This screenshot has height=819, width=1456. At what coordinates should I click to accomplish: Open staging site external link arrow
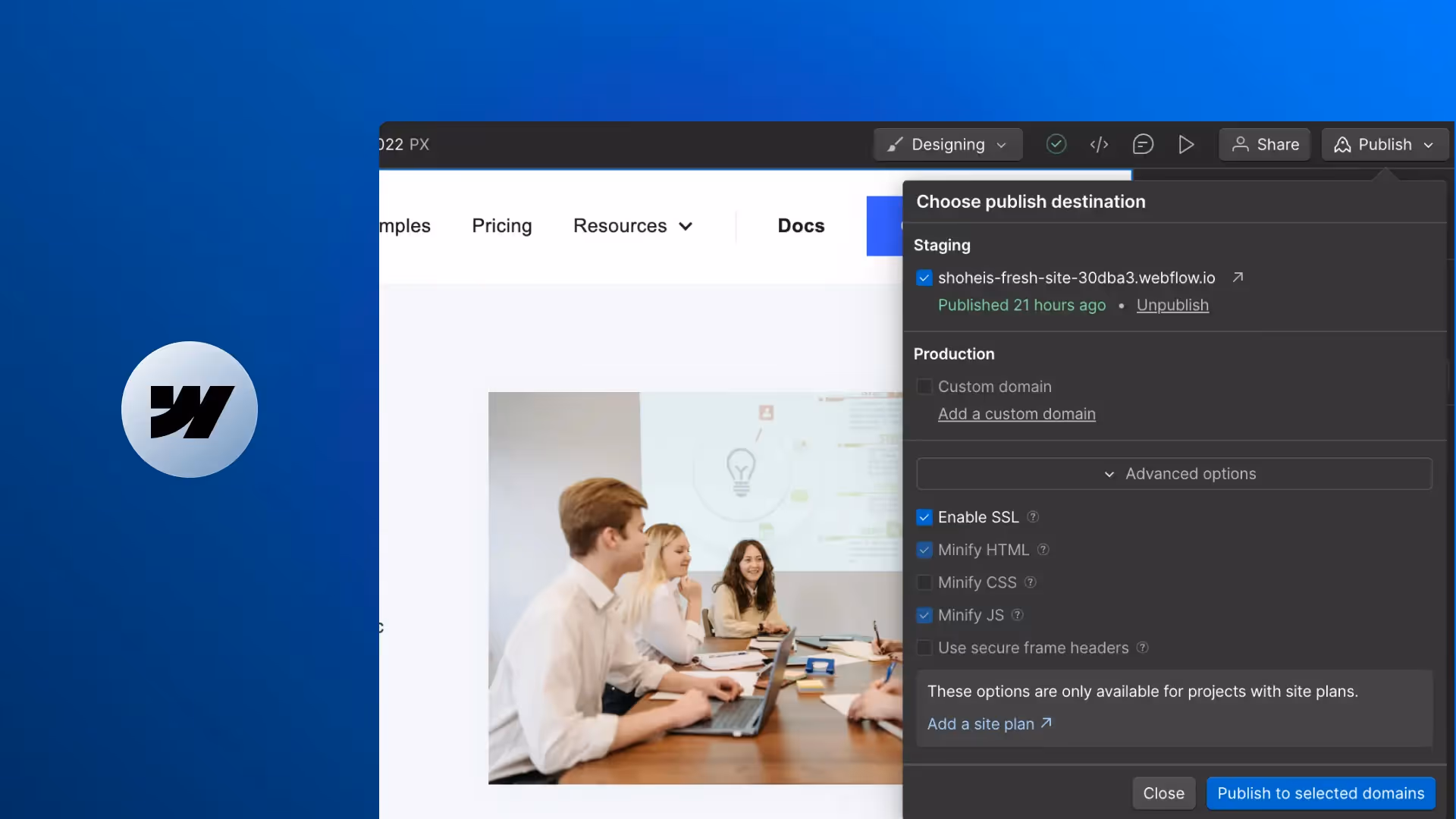1238,278
